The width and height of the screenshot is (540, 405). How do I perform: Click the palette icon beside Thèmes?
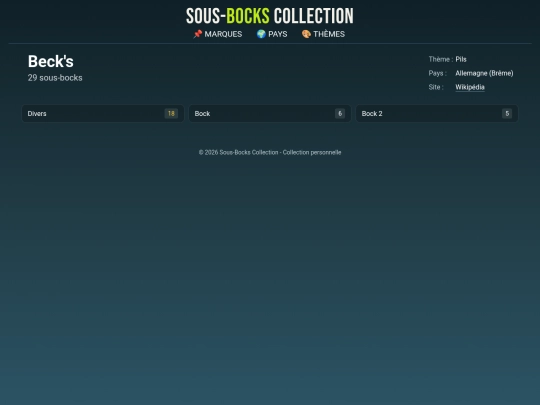[x=306, y=34]
